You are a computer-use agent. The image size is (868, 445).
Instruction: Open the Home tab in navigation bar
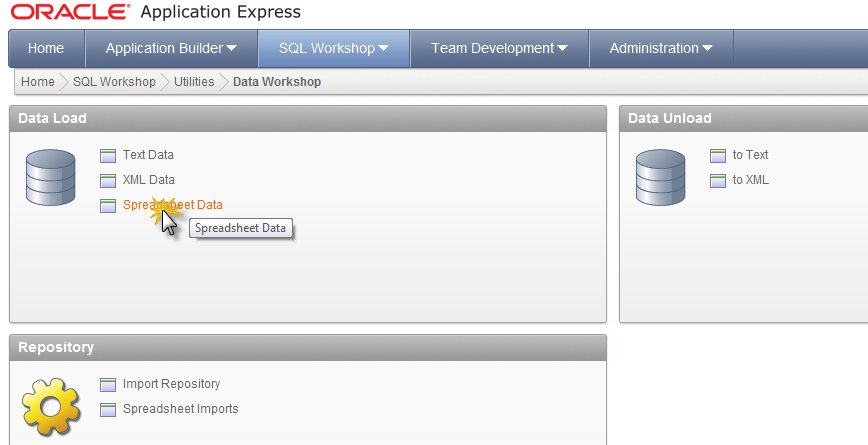coord(46,48)
